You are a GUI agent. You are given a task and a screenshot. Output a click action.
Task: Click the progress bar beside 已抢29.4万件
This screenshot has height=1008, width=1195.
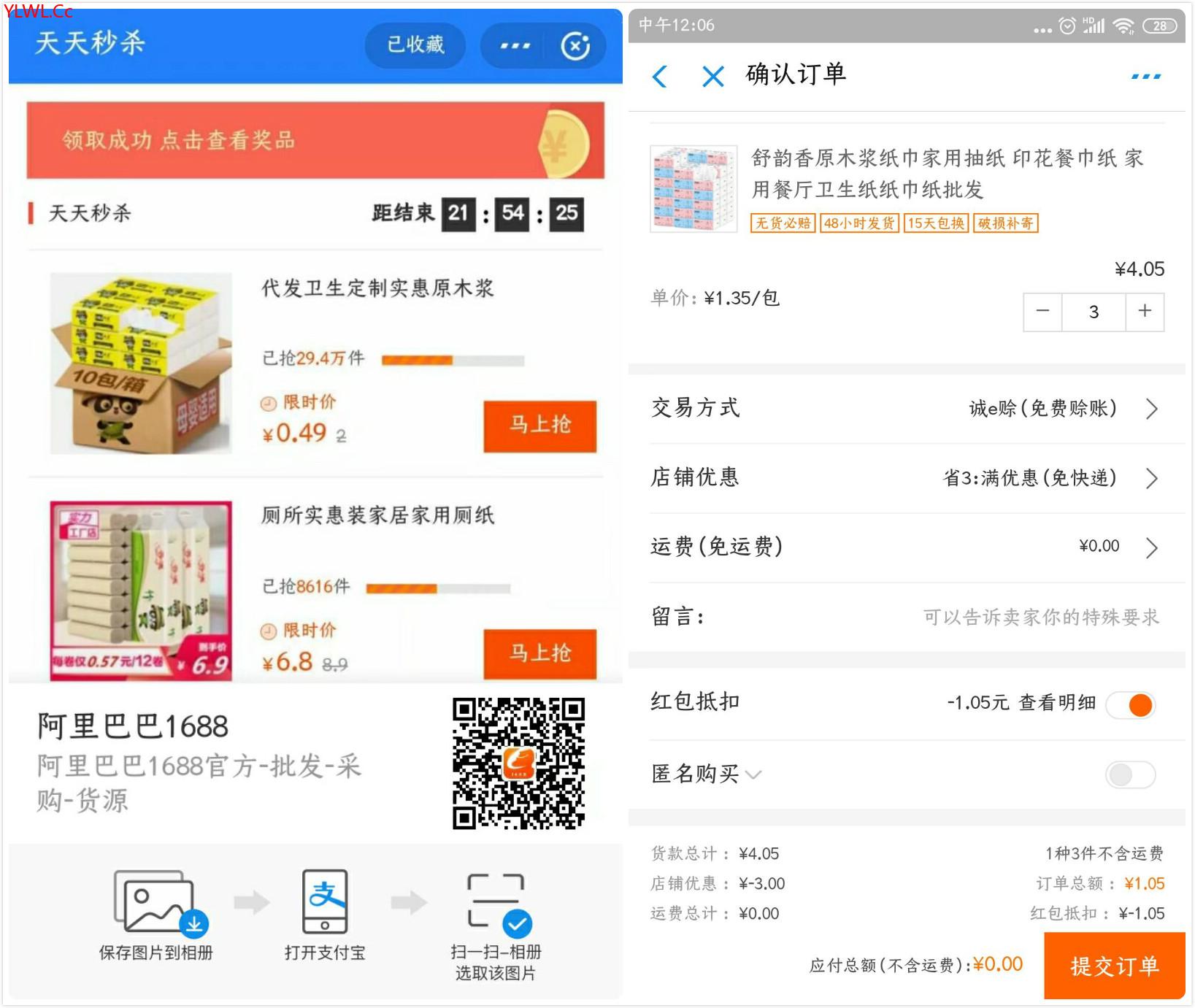pos(453,360)
